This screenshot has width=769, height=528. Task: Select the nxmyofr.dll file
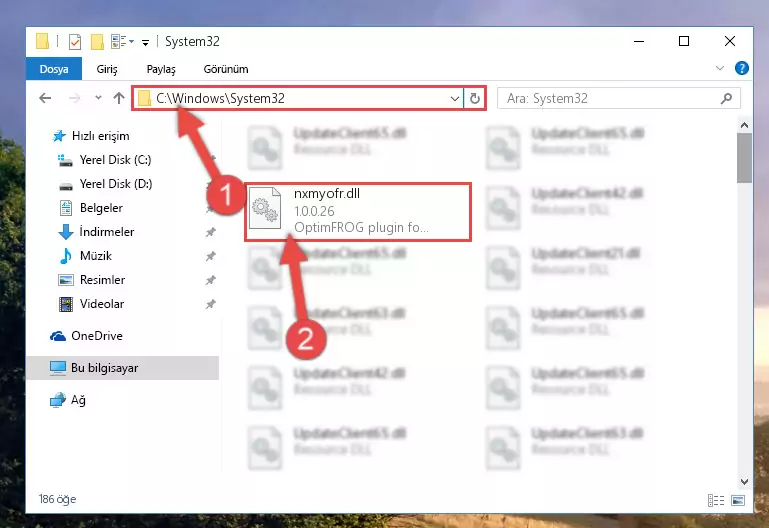(x=358, y=212)
